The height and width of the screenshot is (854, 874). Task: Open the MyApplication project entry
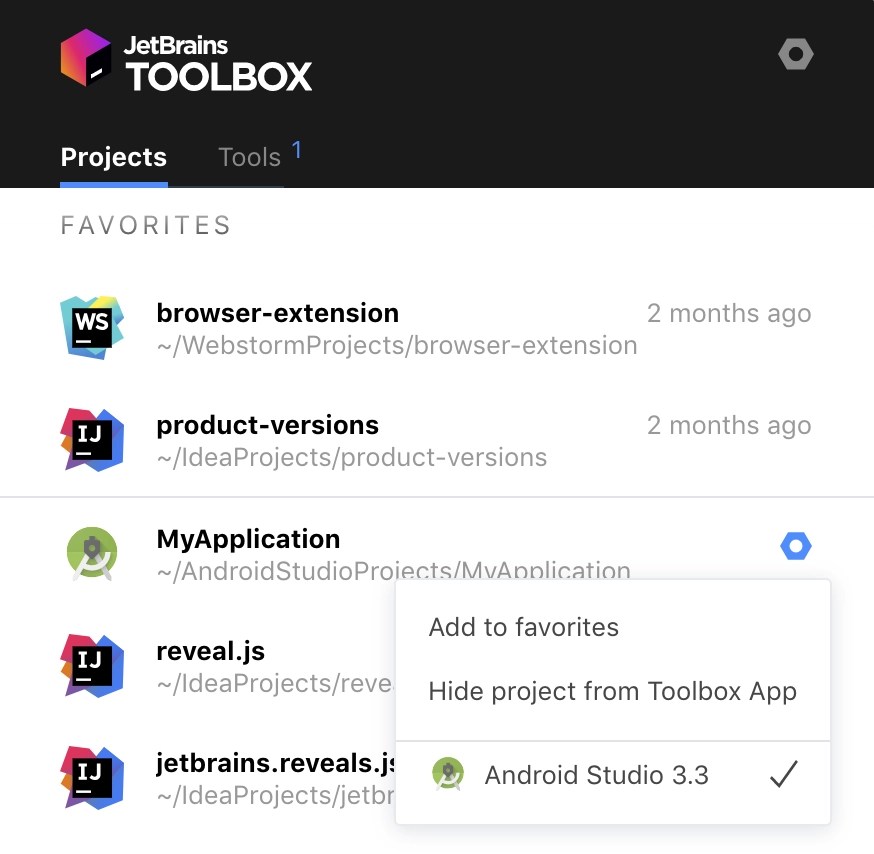(x=248, y=538)
